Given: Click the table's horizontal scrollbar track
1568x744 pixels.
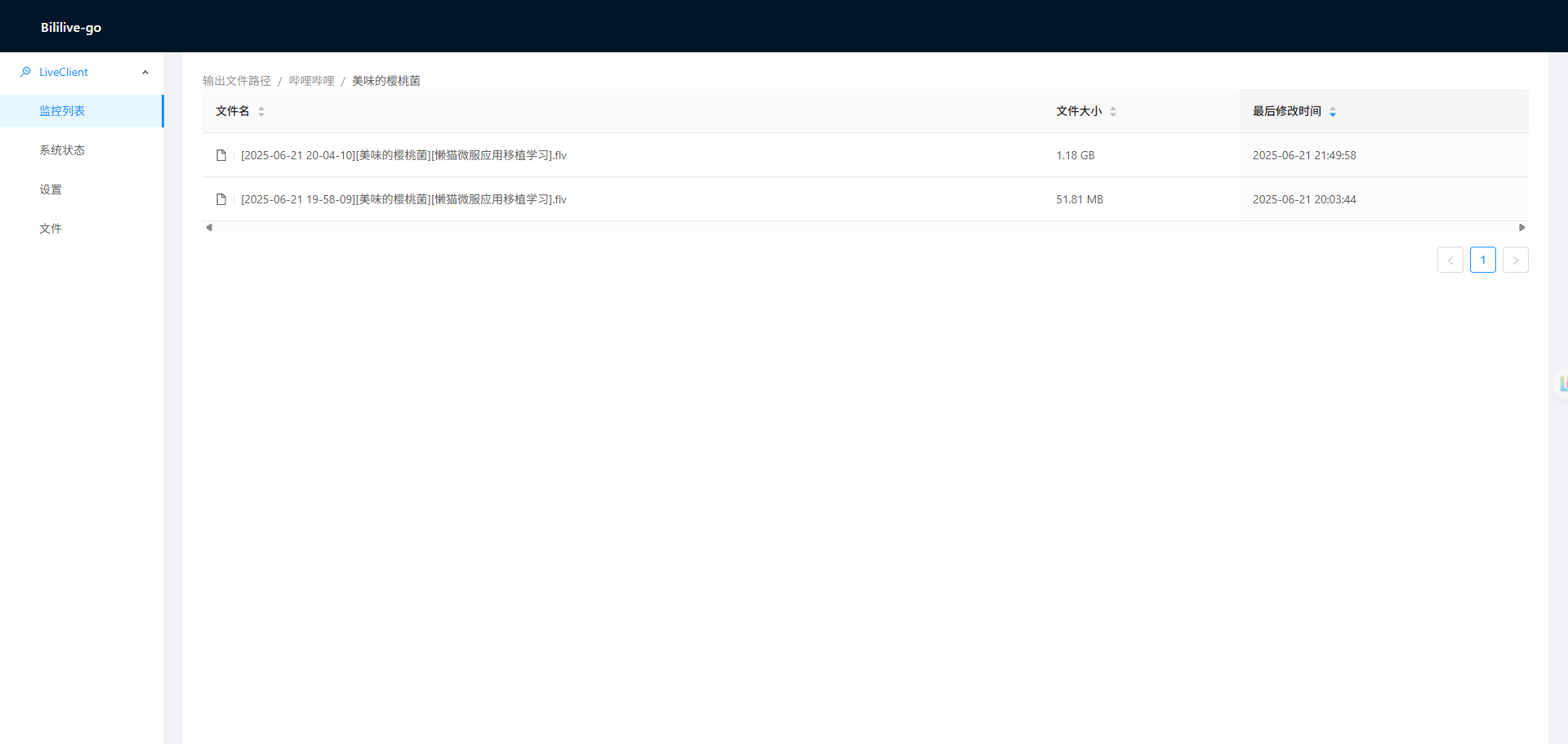Looking at the screenshot, I should click(x=866, y=228).
